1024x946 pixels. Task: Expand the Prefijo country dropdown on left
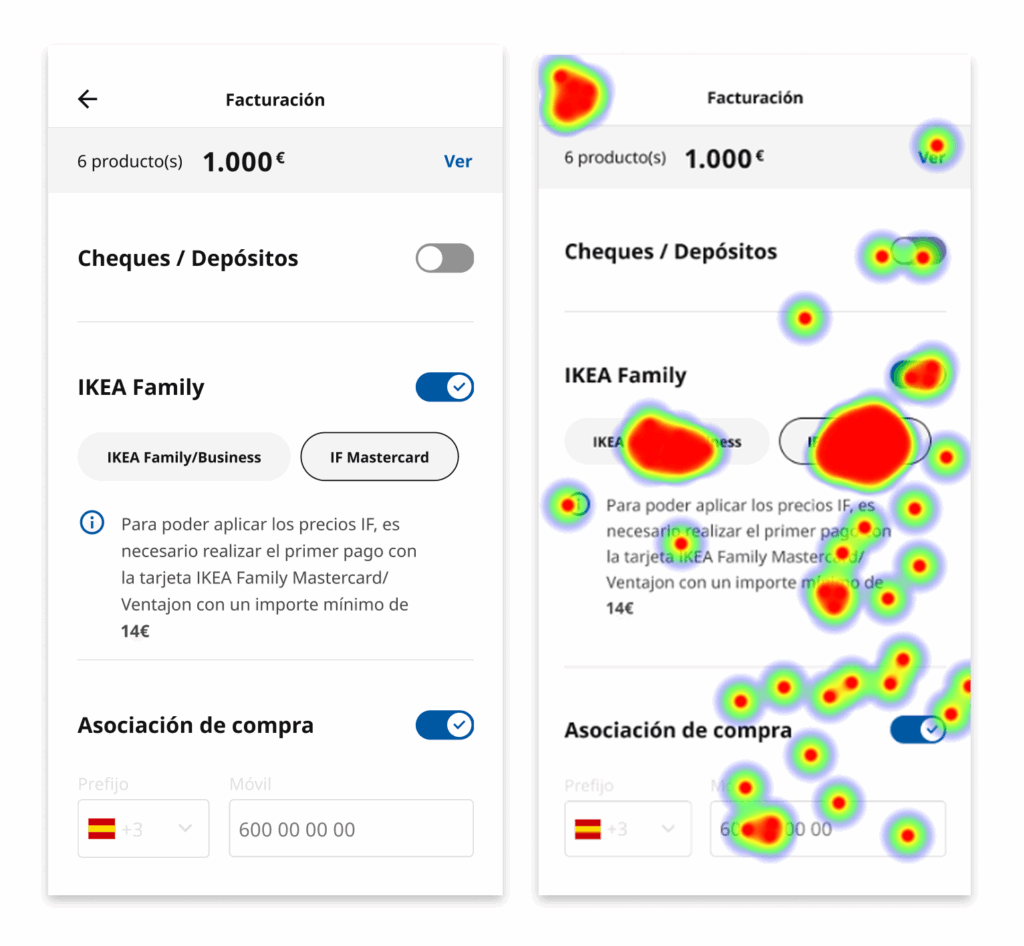pos(185,829)
